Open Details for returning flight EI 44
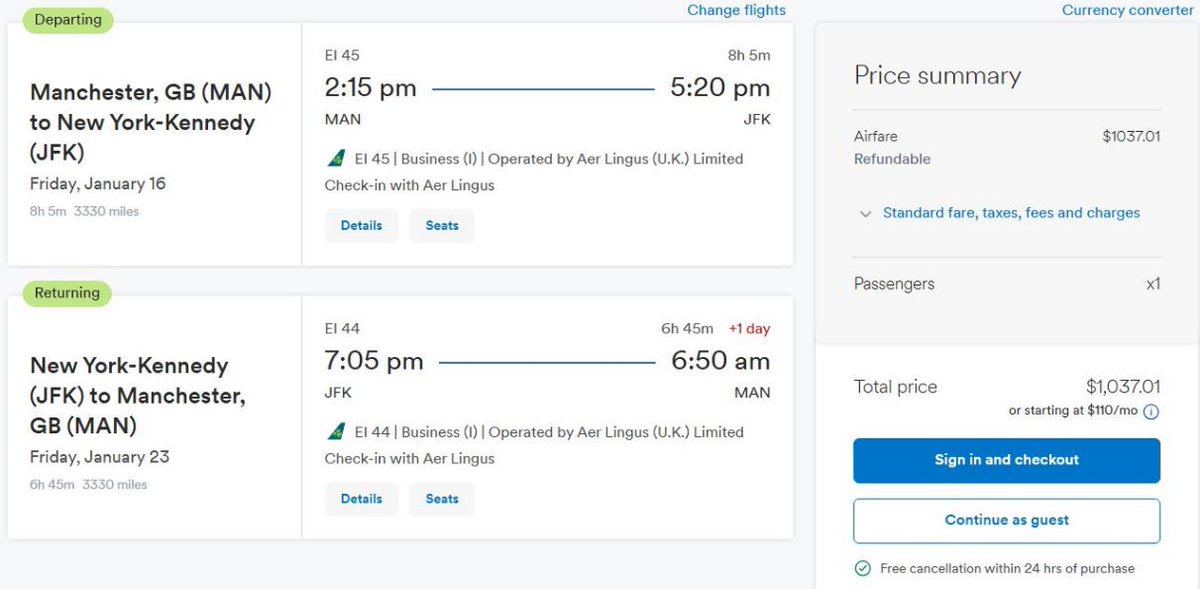Viewport: 1200px width, 589px height. point(361,499)
